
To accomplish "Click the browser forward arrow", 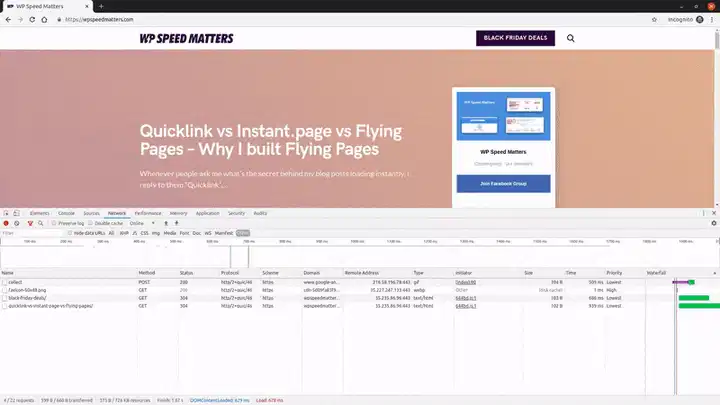I will 20,19.
